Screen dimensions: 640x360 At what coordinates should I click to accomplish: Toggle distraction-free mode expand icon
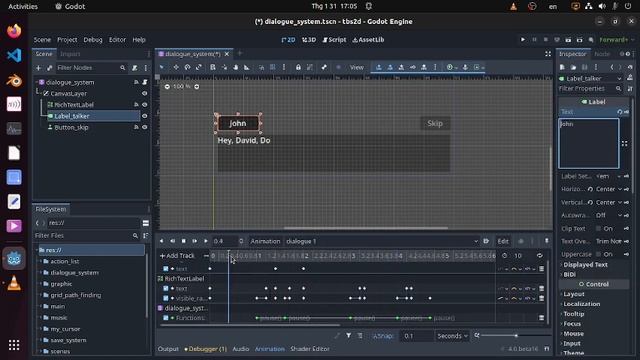(x=548, y=54)
